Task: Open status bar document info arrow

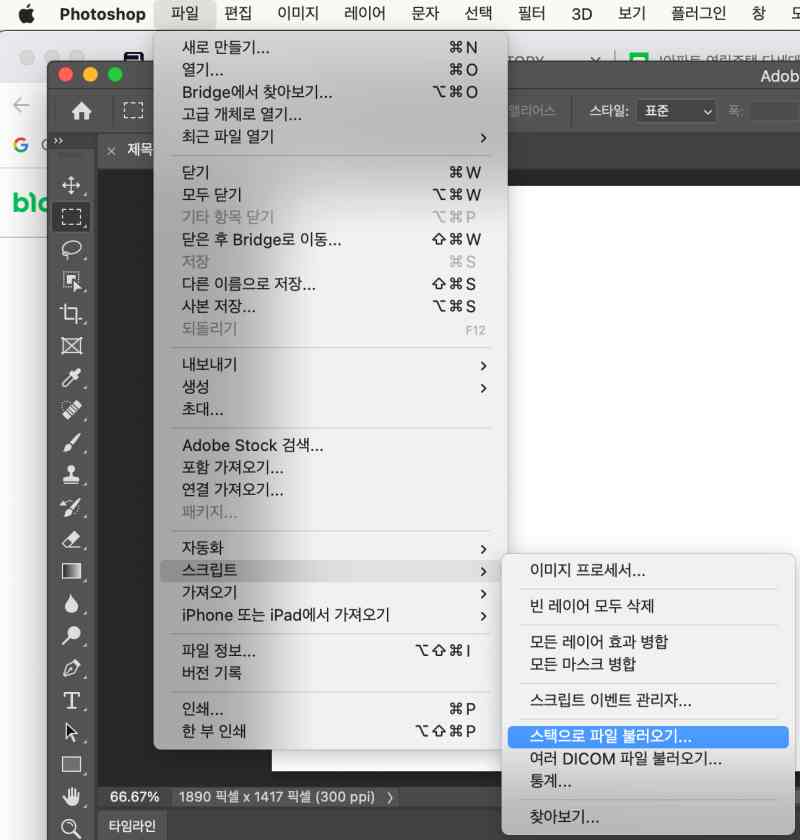Action: [390, 798]
